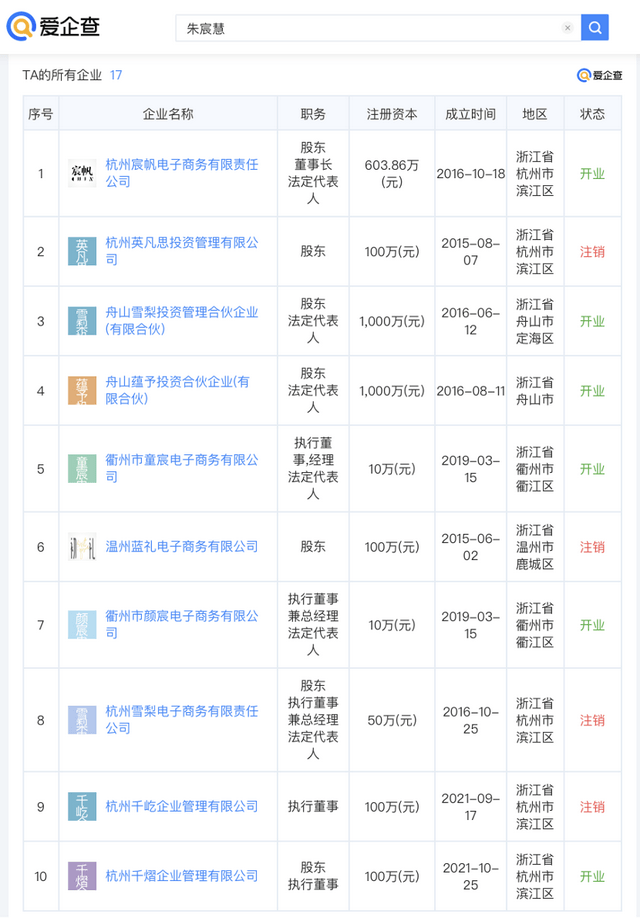Viewport: 640px width, 918px height.
Task: Click the 童宸 logo icon in row 5
Action: 82,468
